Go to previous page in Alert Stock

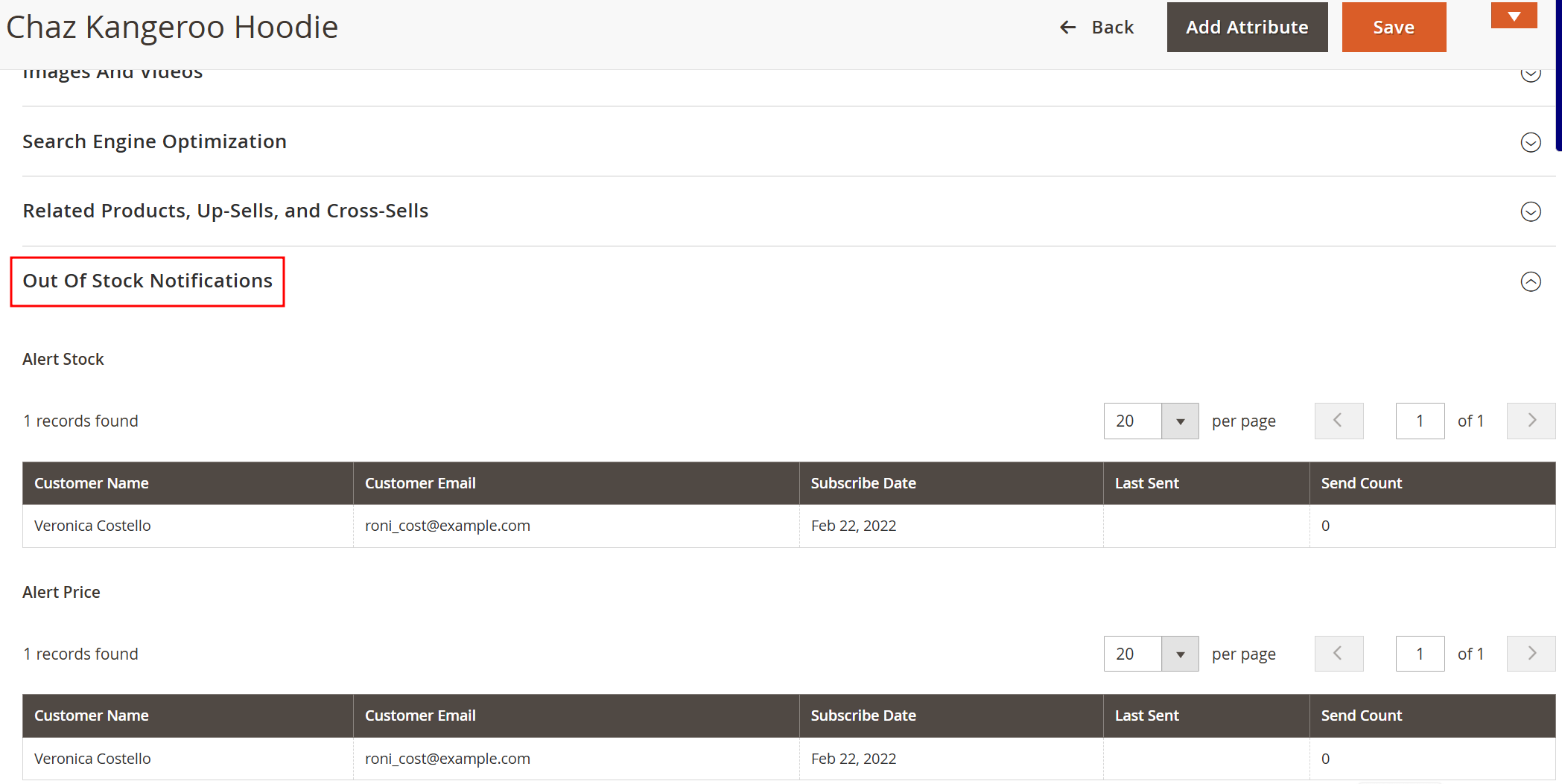click(x=1338, y=421)
